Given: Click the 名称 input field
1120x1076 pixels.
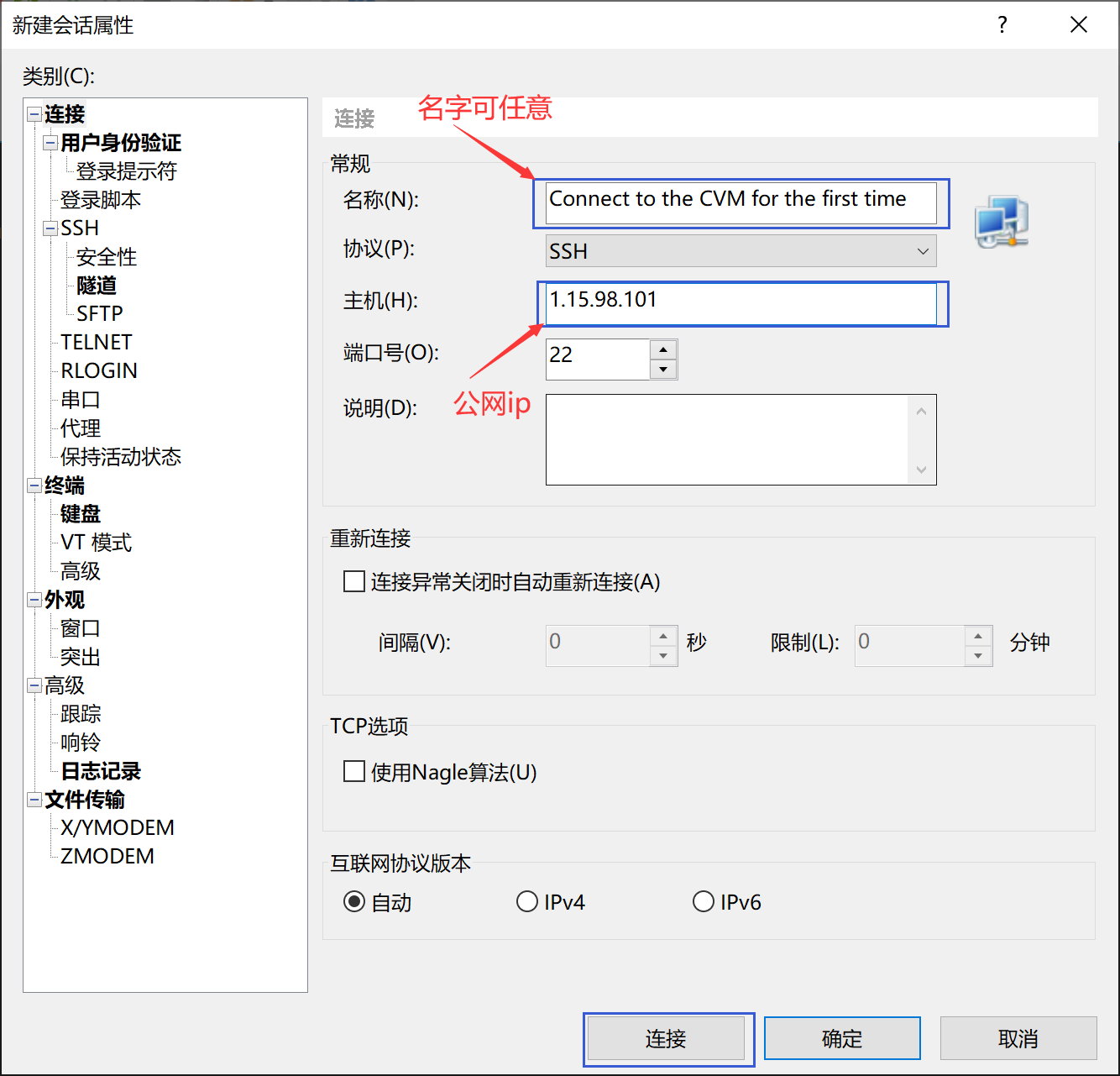Looking at the screenshot, I should click(741, 203).
